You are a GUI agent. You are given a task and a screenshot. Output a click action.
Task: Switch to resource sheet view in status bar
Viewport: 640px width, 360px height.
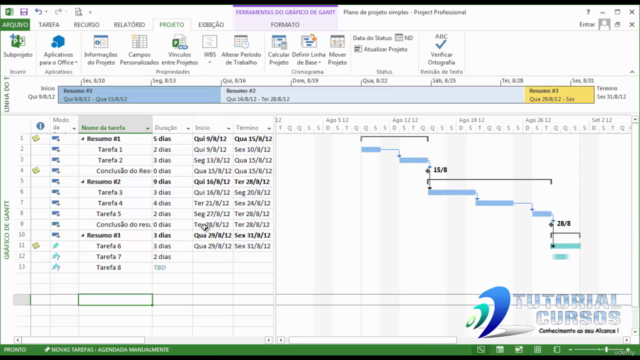pos(538,350)
